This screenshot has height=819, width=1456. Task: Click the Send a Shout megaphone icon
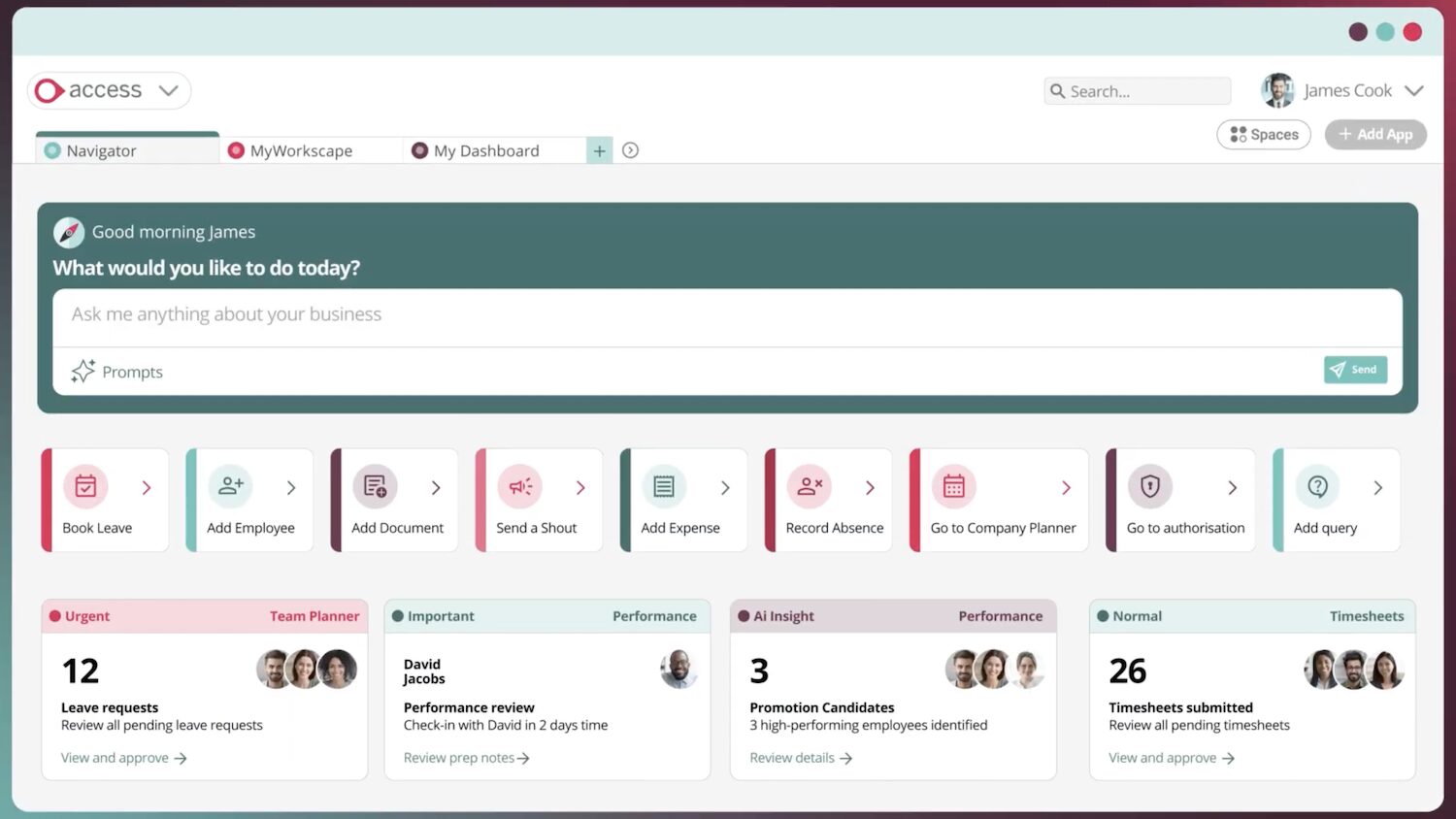click(x=520, y=486)
